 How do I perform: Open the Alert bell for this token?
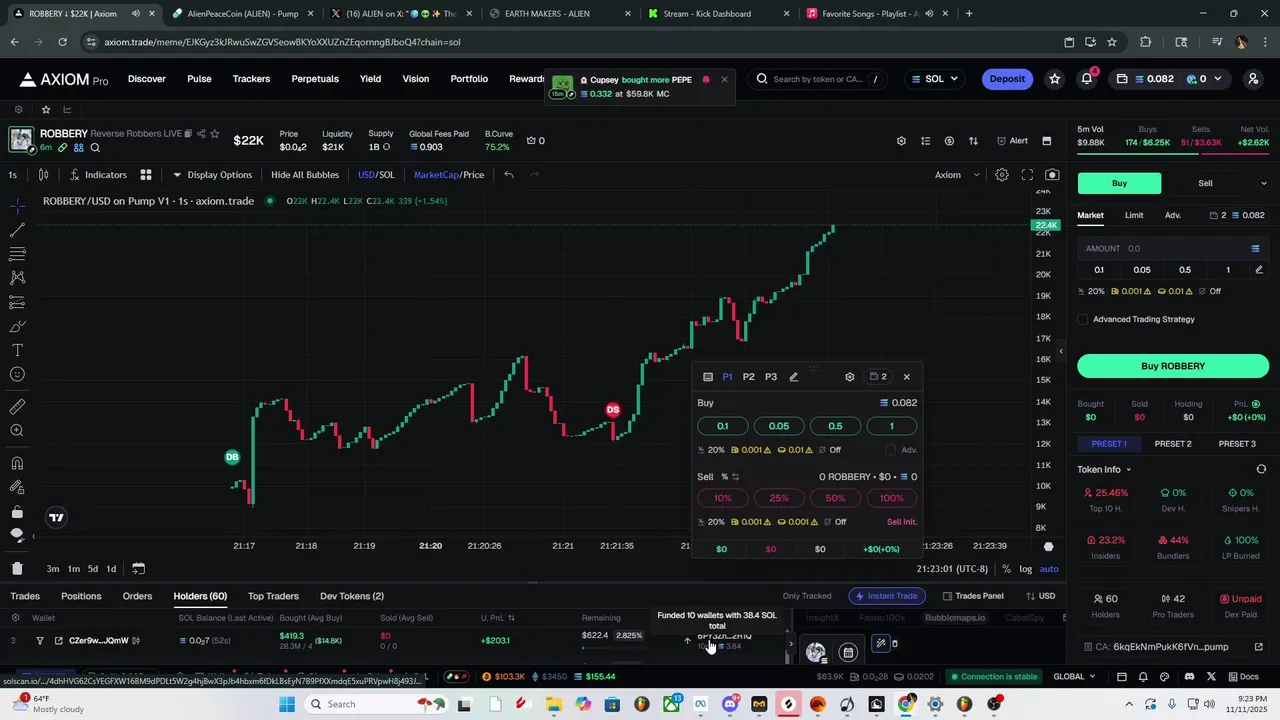point(1013,141)
